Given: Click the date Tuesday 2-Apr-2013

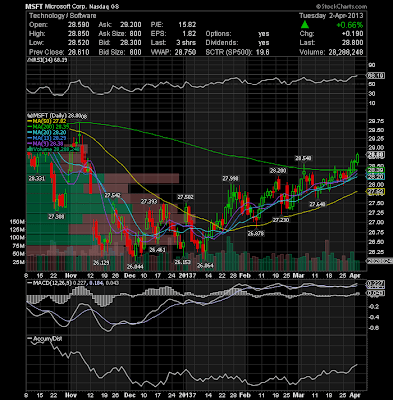Looking at the screenshot, I should 331,16.
